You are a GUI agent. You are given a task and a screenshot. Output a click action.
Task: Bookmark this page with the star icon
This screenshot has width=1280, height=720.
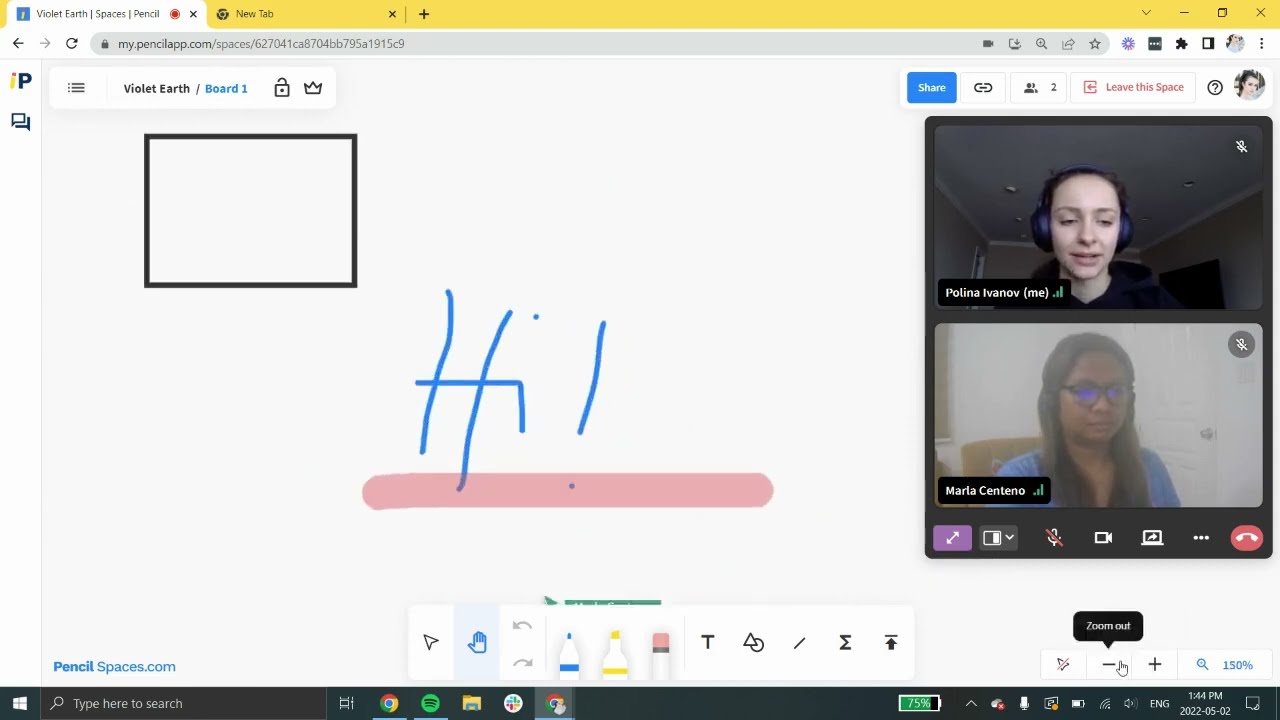pos(1095,44)
